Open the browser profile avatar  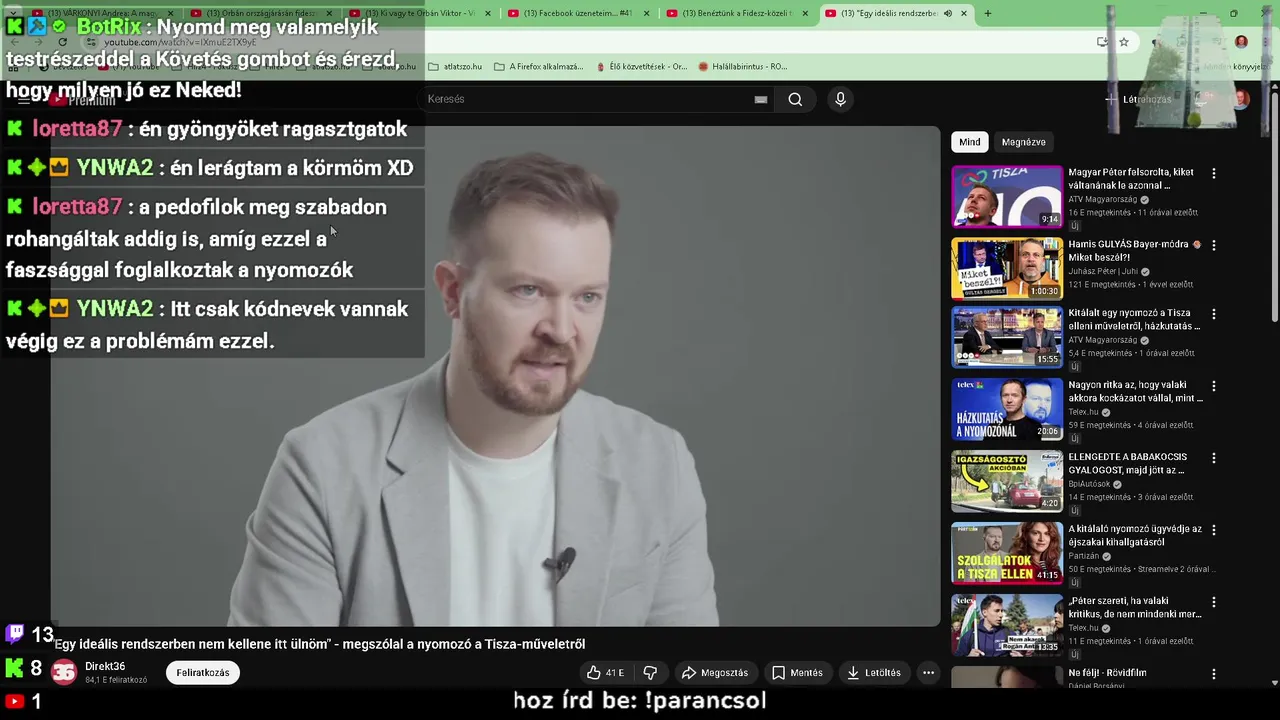[x=1241, y=42]
